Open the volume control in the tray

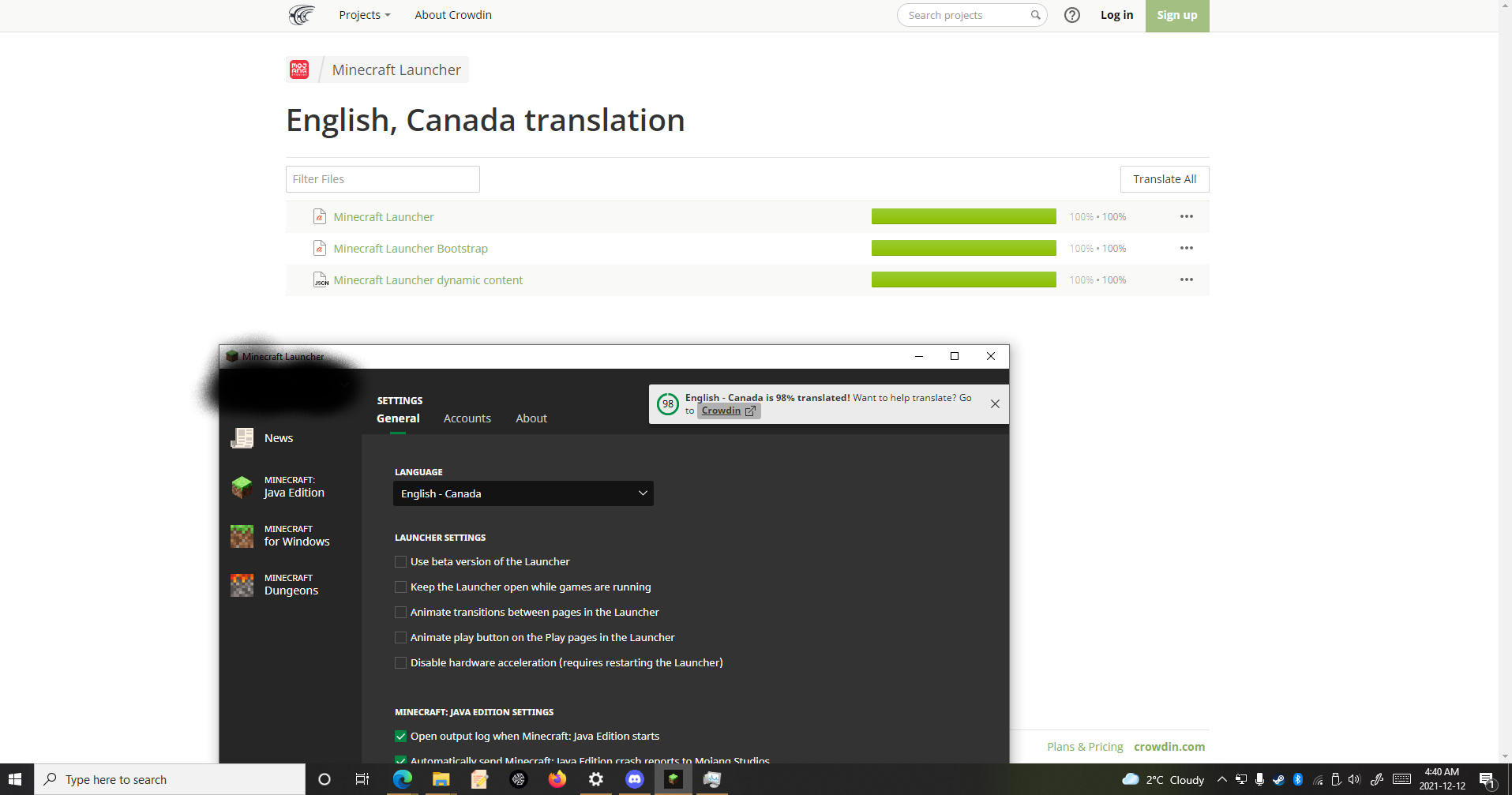tap(1355, 780)
